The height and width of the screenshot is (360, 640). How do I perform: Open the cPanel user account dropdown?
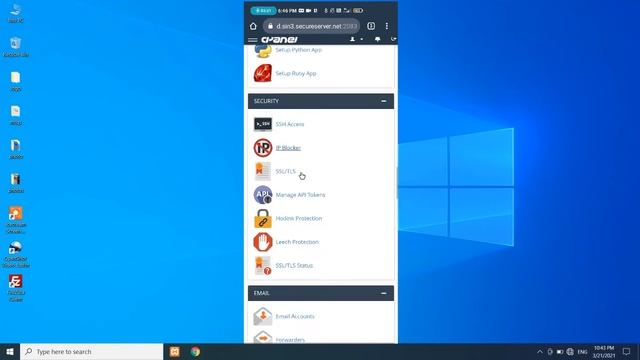coord(356,39)
